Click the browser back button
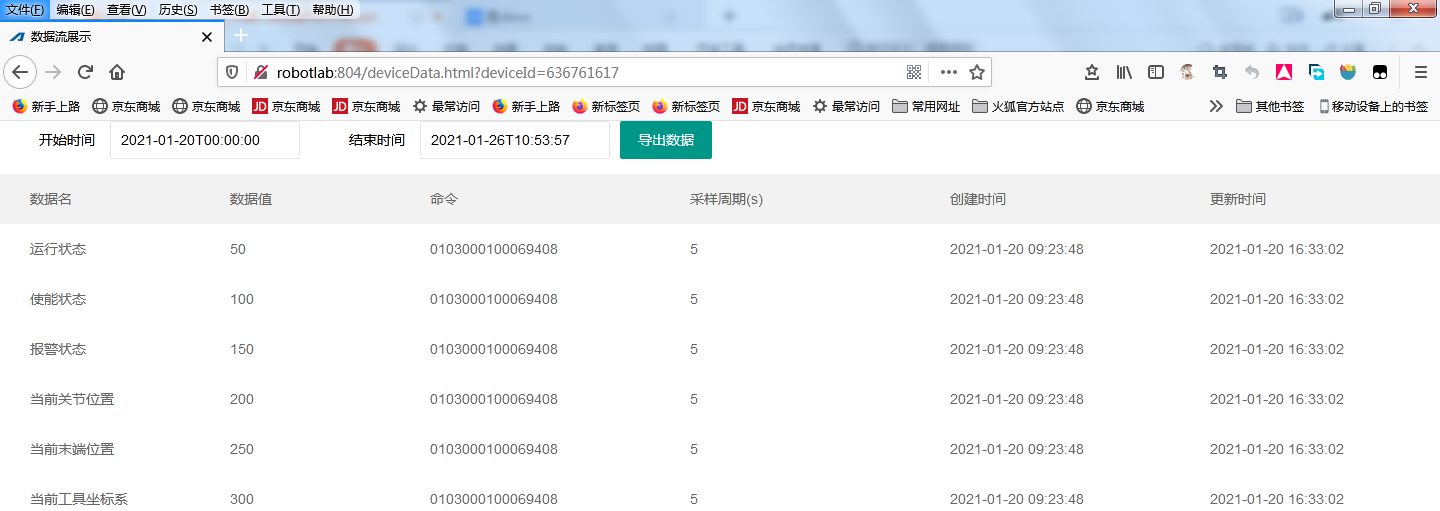Image resolution: width=1440 pixels, height=511 pixels. click(21, 72)
